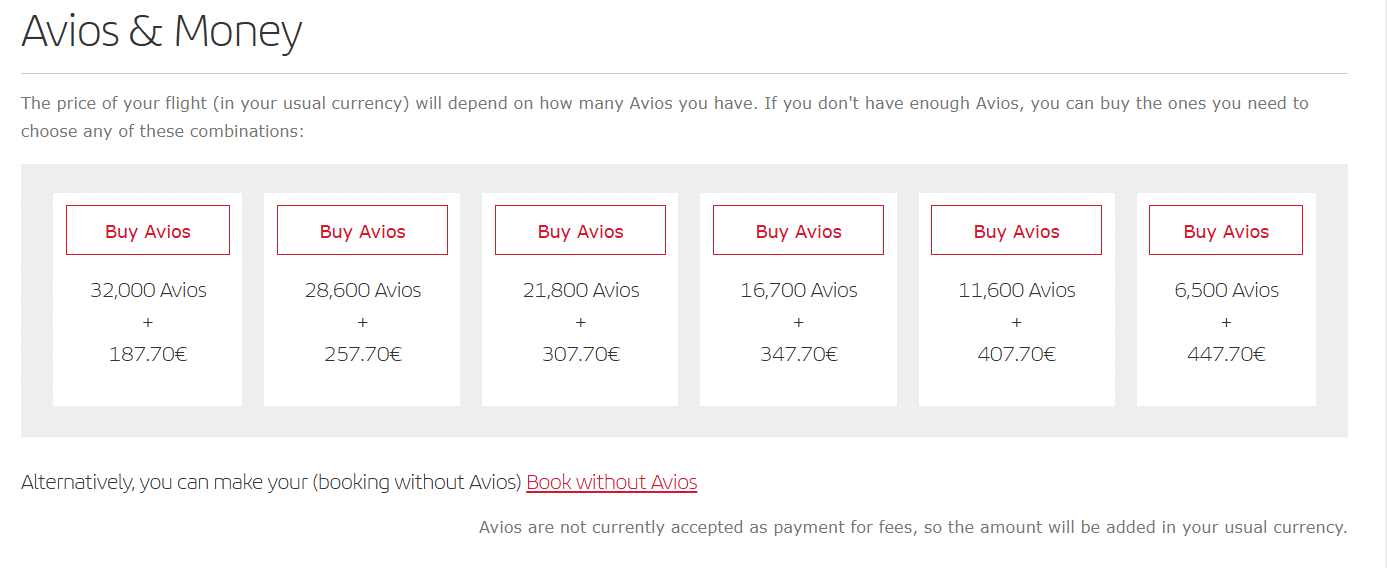
Task: Select the 32,000 Avios amount label
Action: [148, 290]
